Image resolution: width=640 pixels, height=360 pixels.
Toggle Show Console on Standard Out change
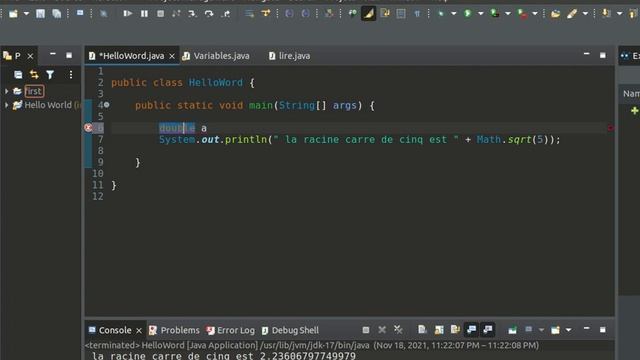point(471,330)
